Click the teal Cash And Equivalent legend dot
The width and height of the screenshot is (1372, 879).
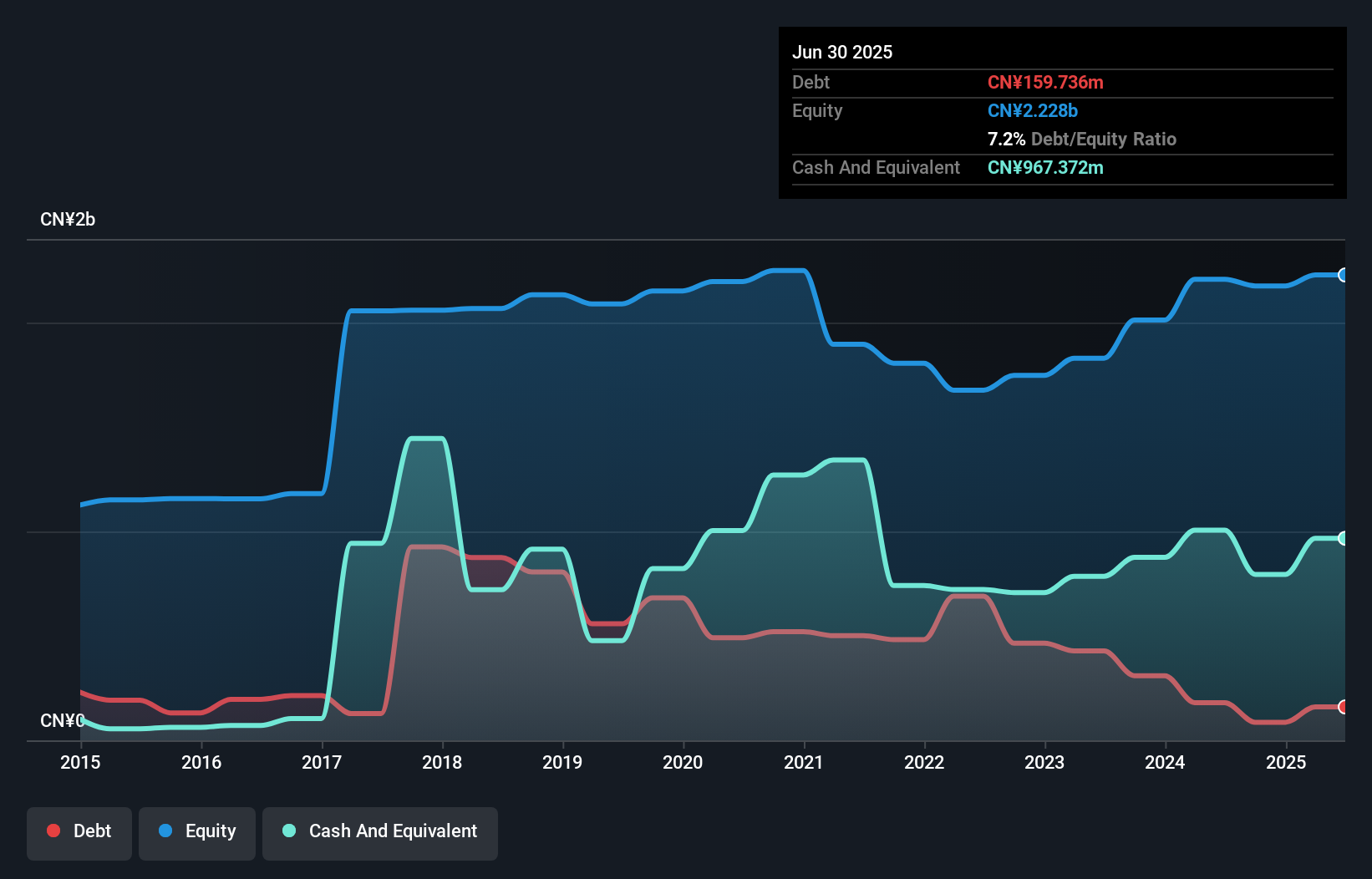[288, 831]
